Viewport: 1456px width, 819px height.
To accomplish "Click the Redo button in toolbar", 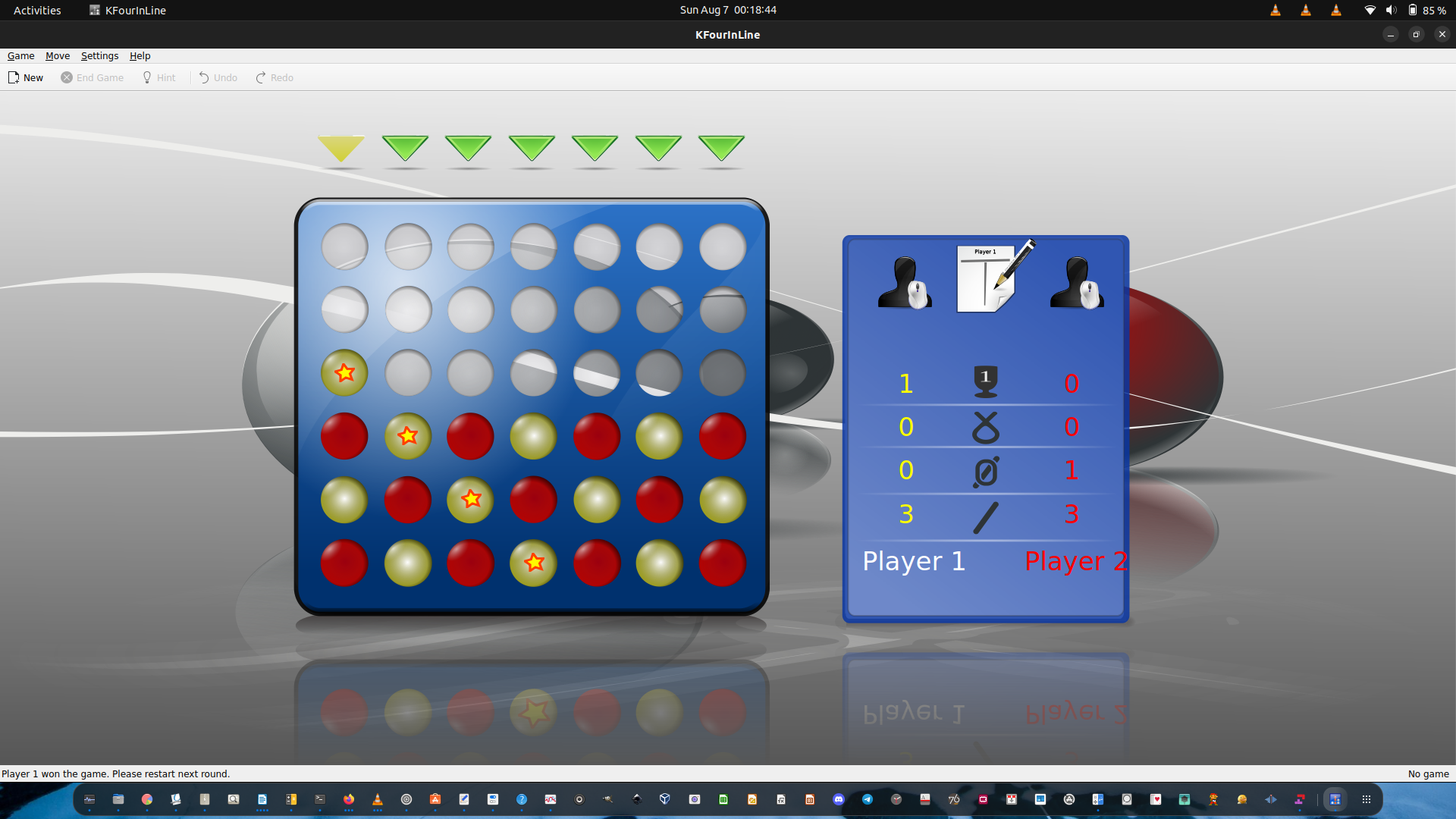I will (x=274, y=77).
